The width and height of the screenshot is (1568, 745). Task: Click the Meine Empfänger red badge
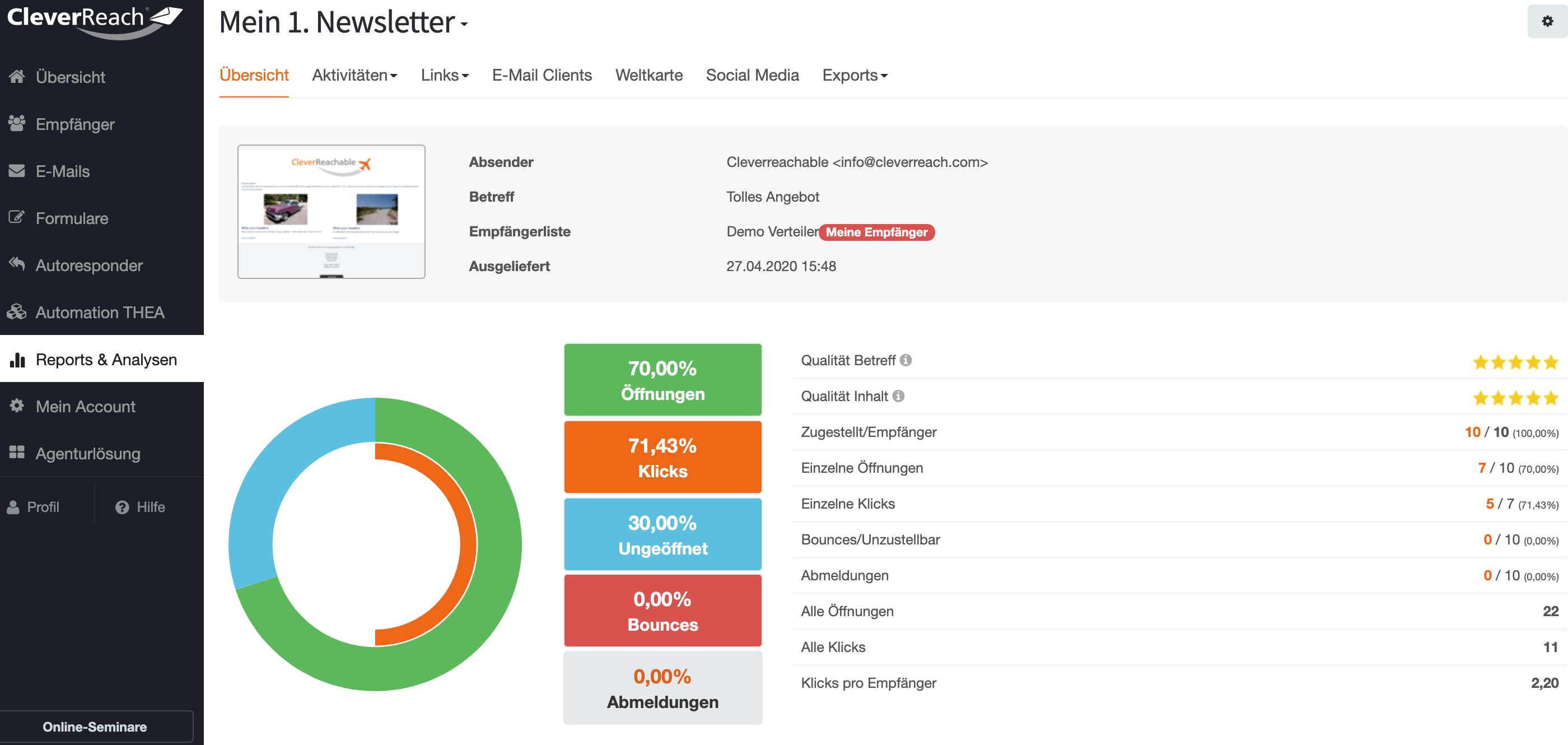pyautogui.click(x=876, y=232)
